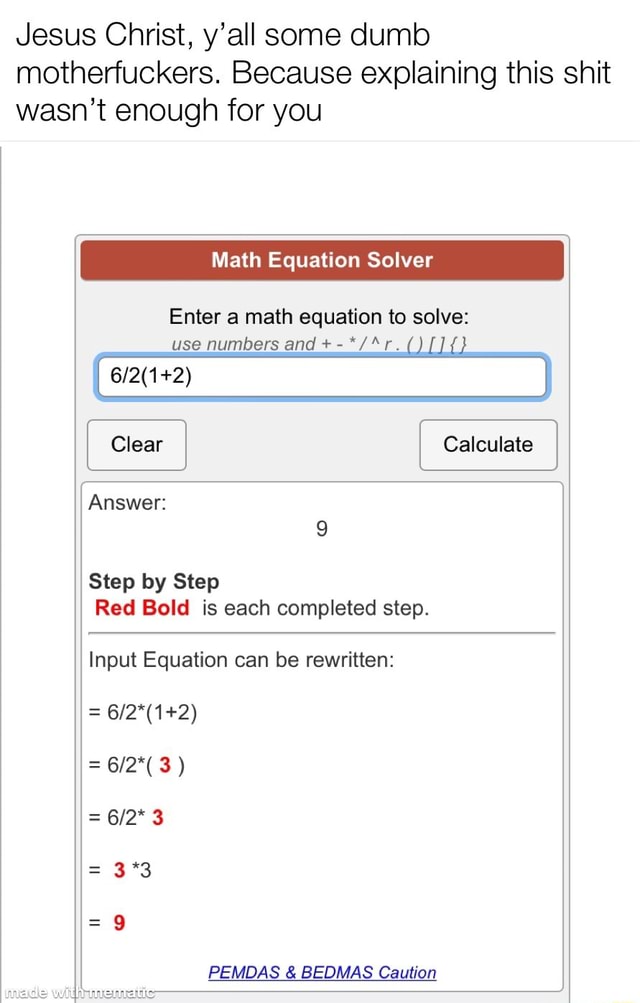Click the Red Bold legend text
The height and width of the screenshot is (1003, 640).
(142, 608)
